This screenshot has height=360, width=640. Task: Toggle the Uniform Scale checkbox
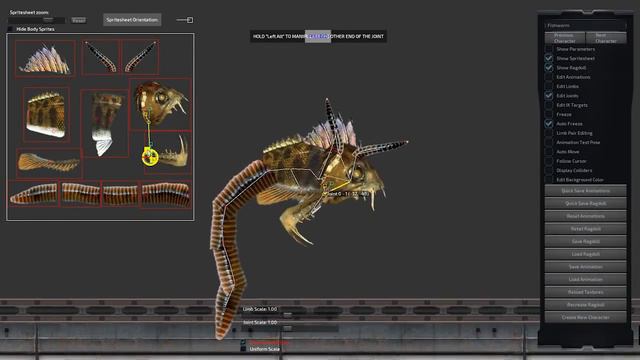(x=243, y=349)
